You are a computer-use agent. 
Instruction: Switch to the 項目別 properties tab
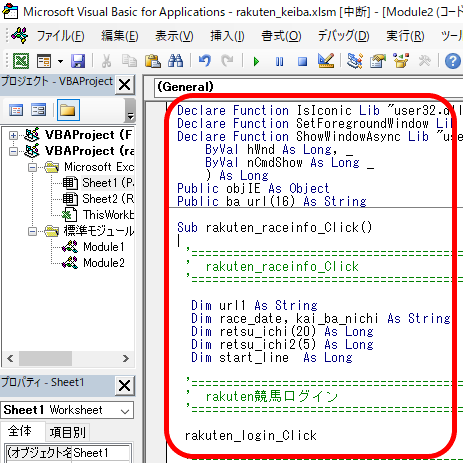coord(67,433)
